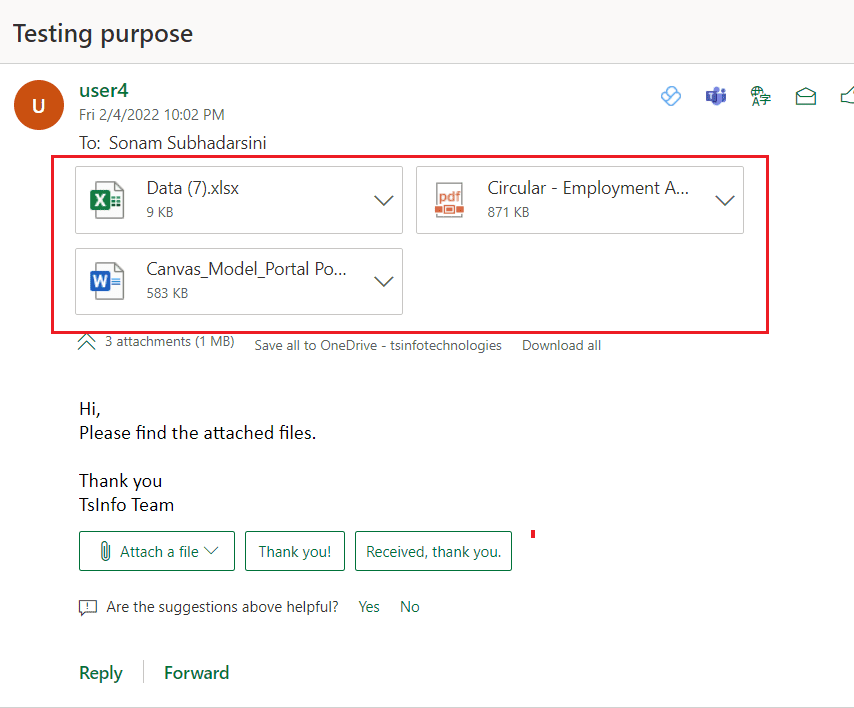Click the translate message icon
854x708 pixels.
(x=760, y=96)
